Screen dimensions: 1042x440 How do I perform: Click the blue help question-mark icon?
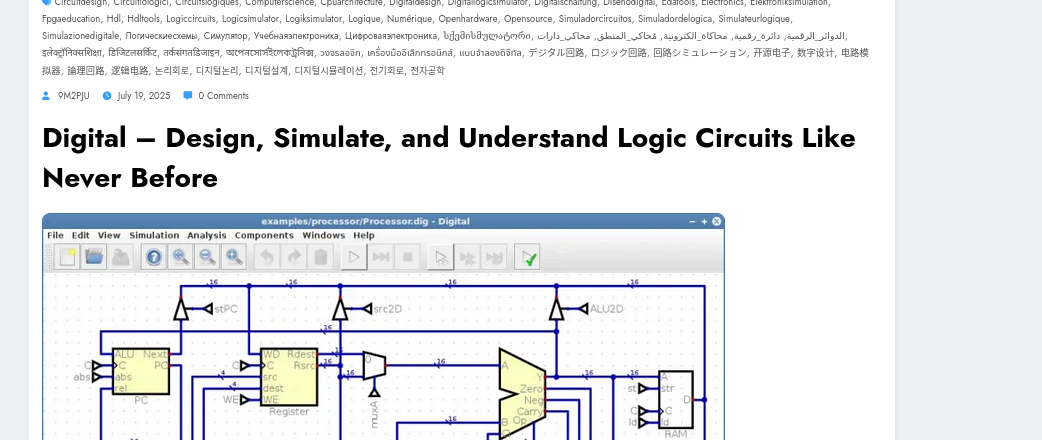pos(154,257)
